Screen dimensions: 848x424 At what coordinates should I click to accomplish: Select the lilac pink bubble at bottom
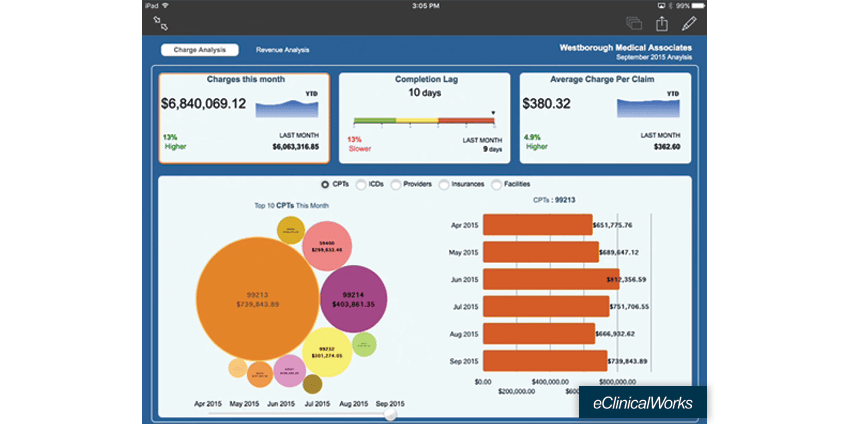(290, 371)
